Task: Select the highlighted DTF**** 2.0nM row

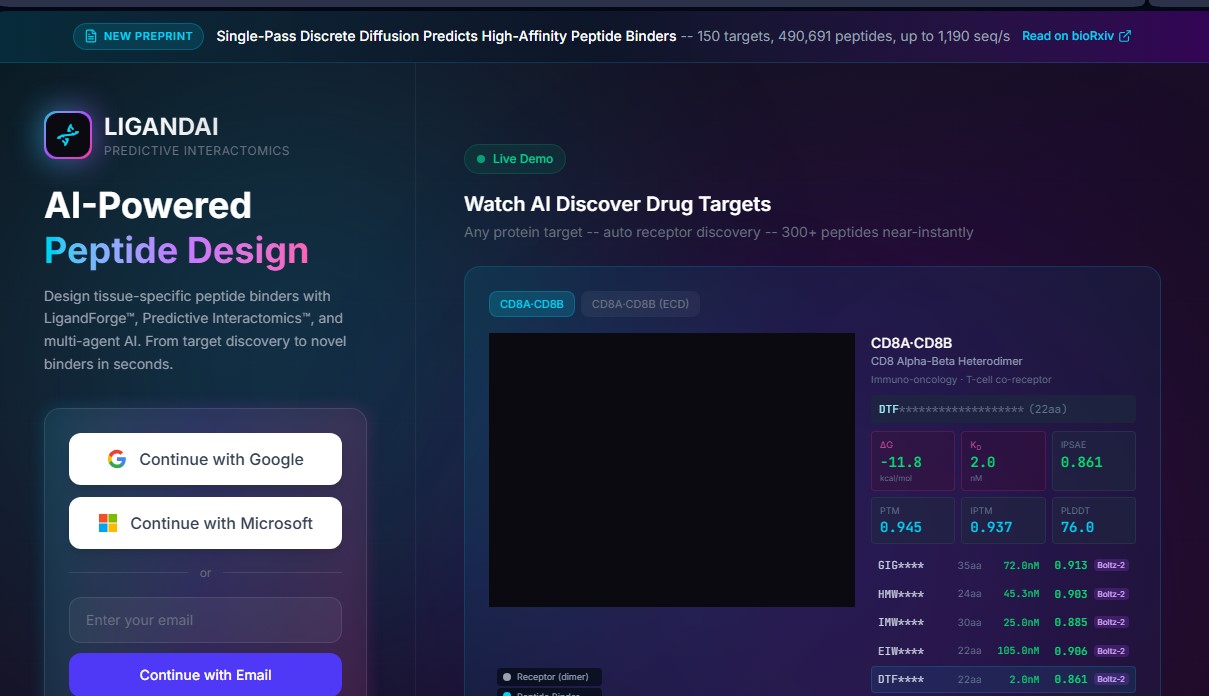Action: tap(1003, 679)
